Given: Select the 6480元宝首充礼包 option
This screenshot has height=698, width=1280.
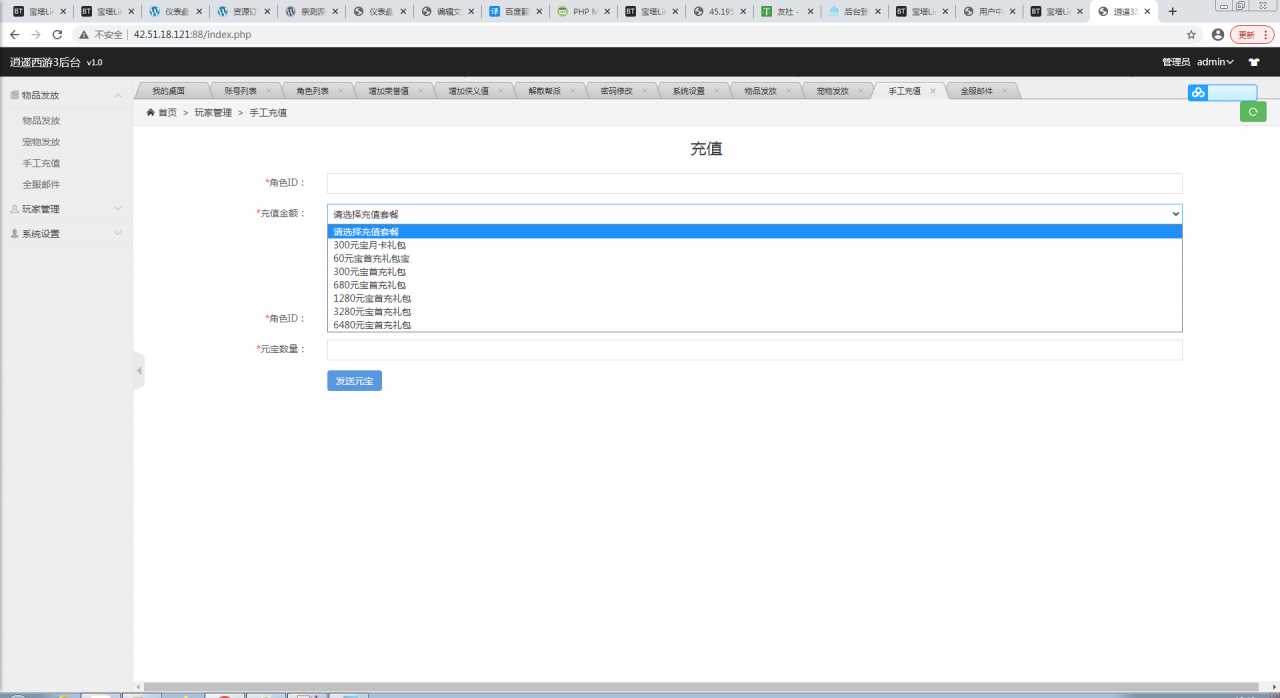Looking at the screenshot, I should (x=372, y=325).
